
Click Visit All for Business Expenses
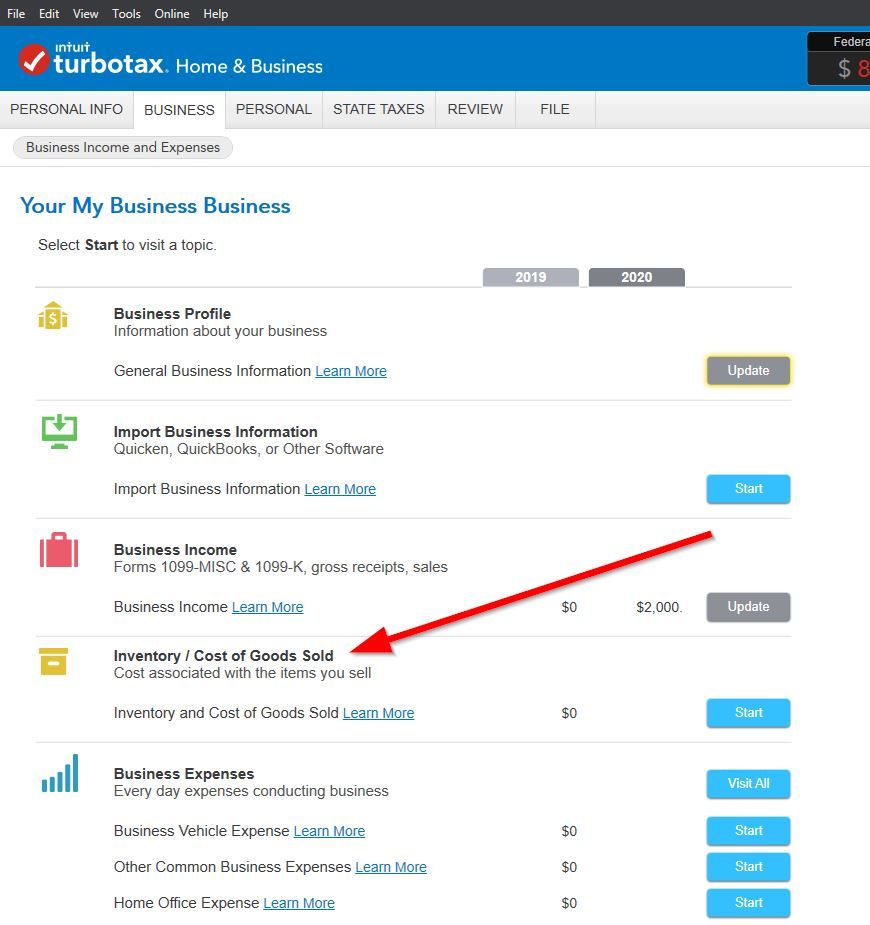coord(748,783)
